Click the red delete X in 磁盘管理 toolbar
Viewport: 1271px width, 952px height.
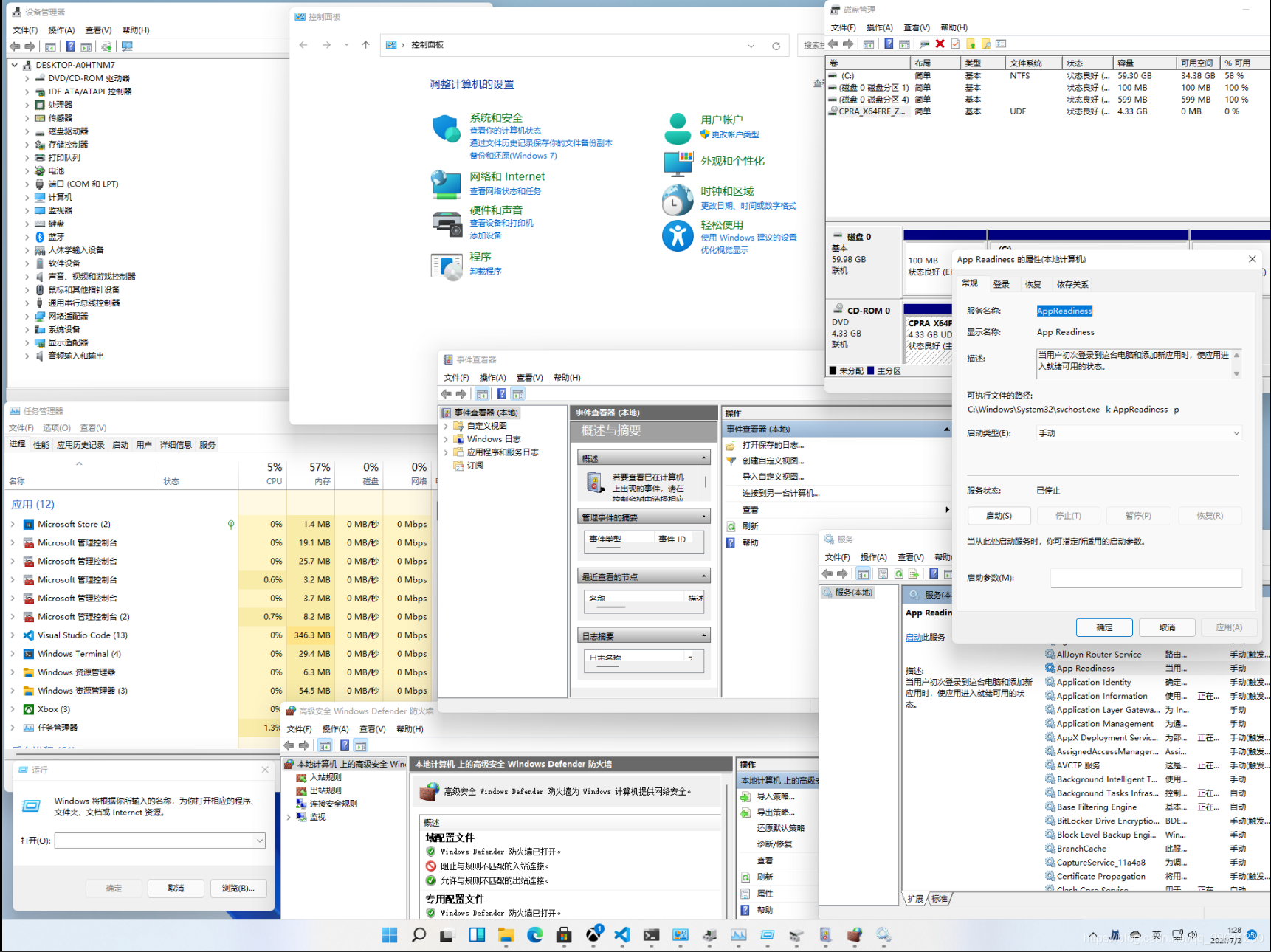coord(940,44)
